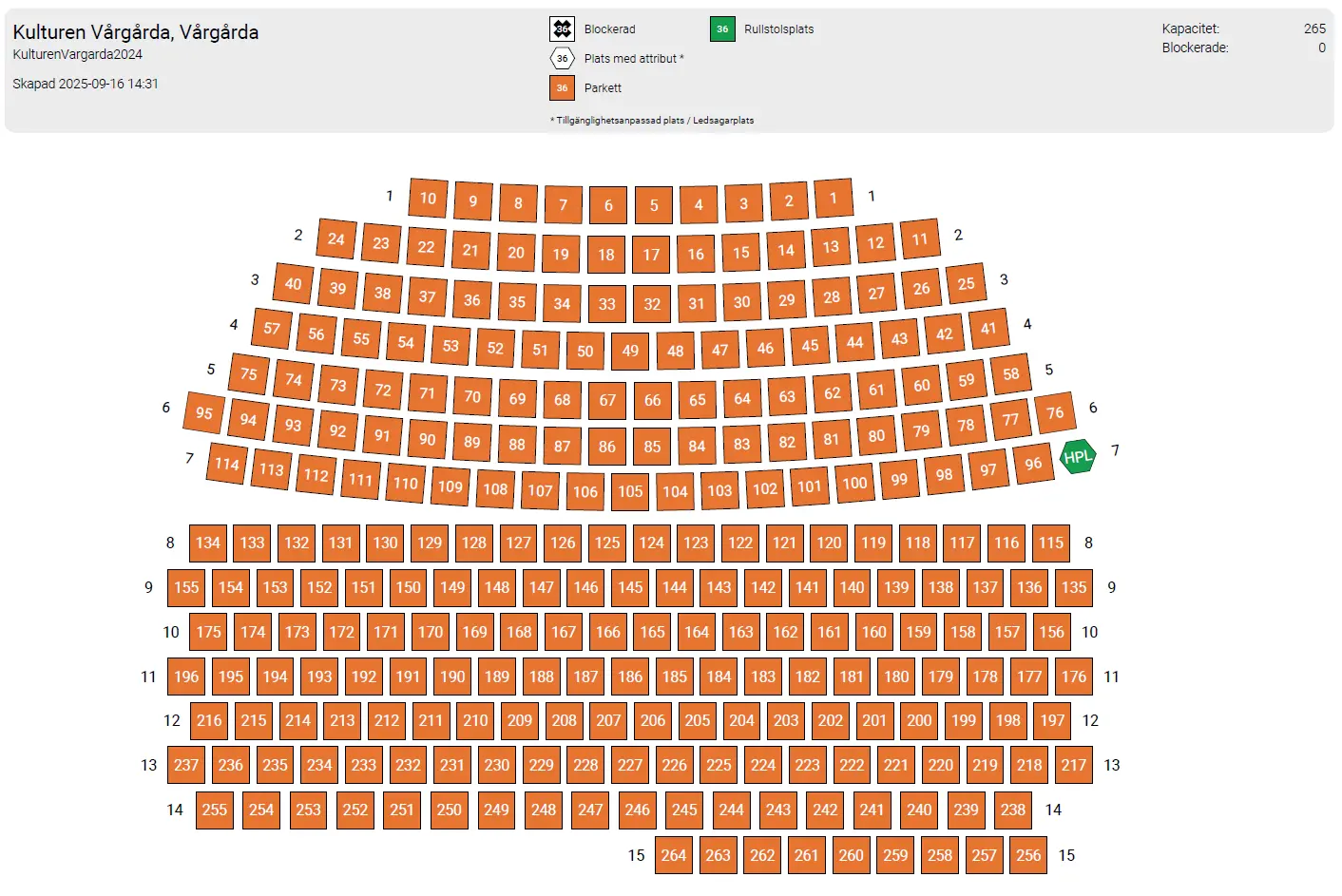Select seat 10 in the front row
Screen dimensions: 1342x896
pyautogui.click(x=428, y=199)
